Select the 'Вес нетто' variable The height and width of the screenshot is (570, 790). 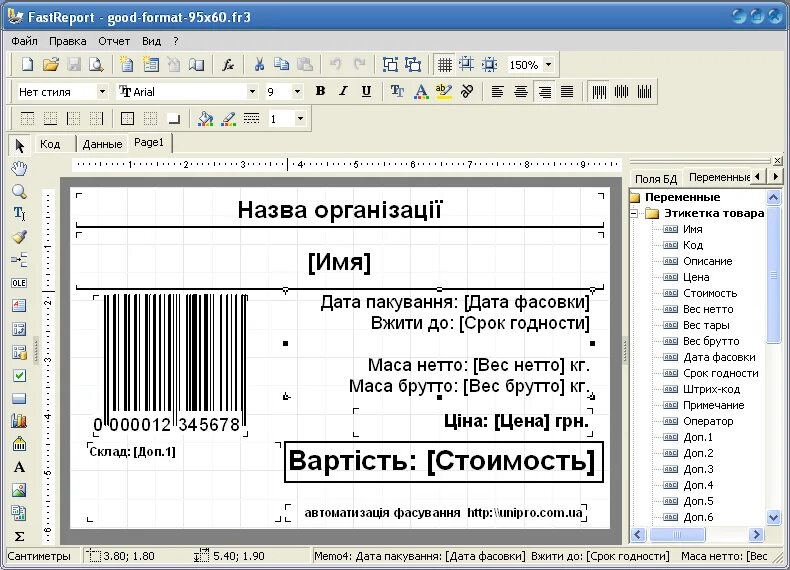(708, 309)
